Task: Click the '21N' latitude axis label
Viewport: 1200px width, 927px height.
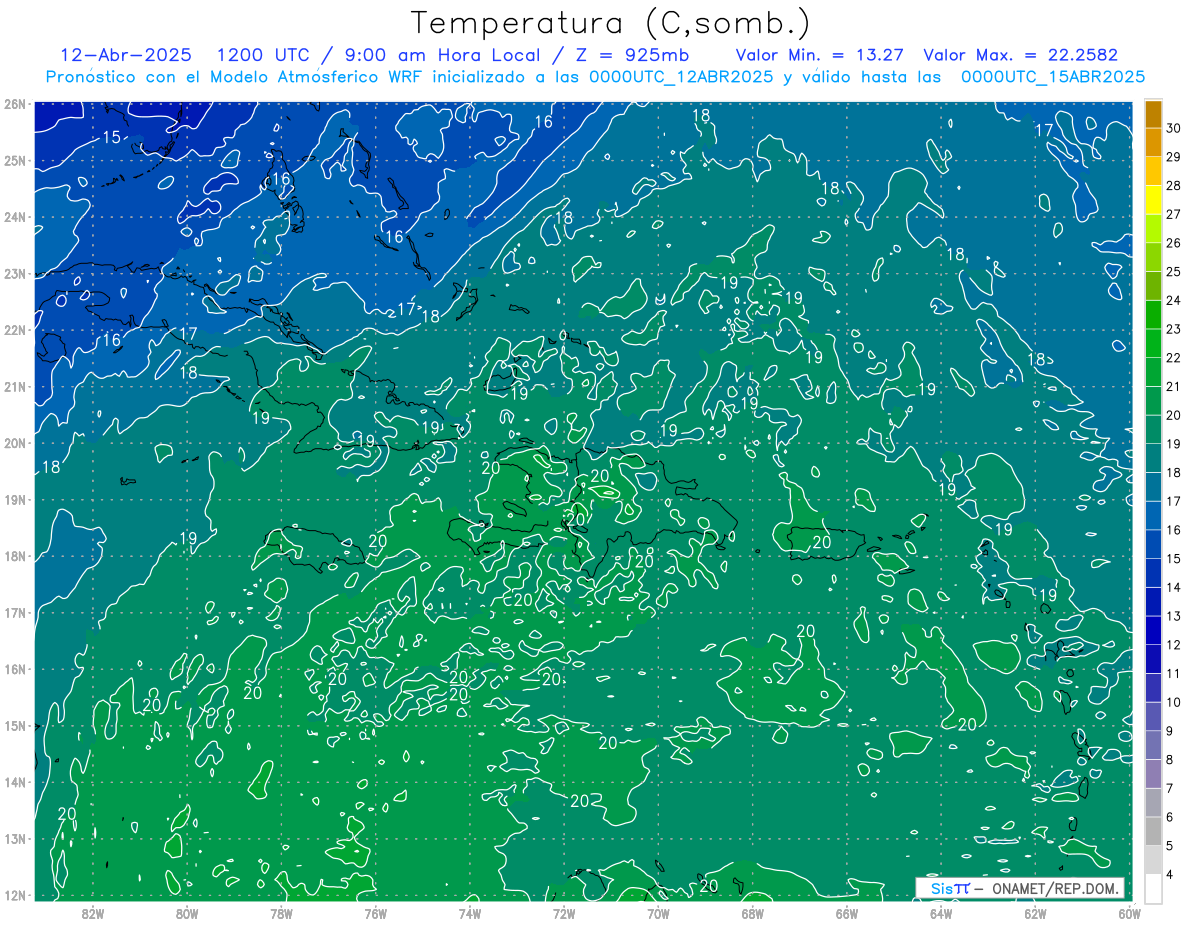Action: point(15,387)
